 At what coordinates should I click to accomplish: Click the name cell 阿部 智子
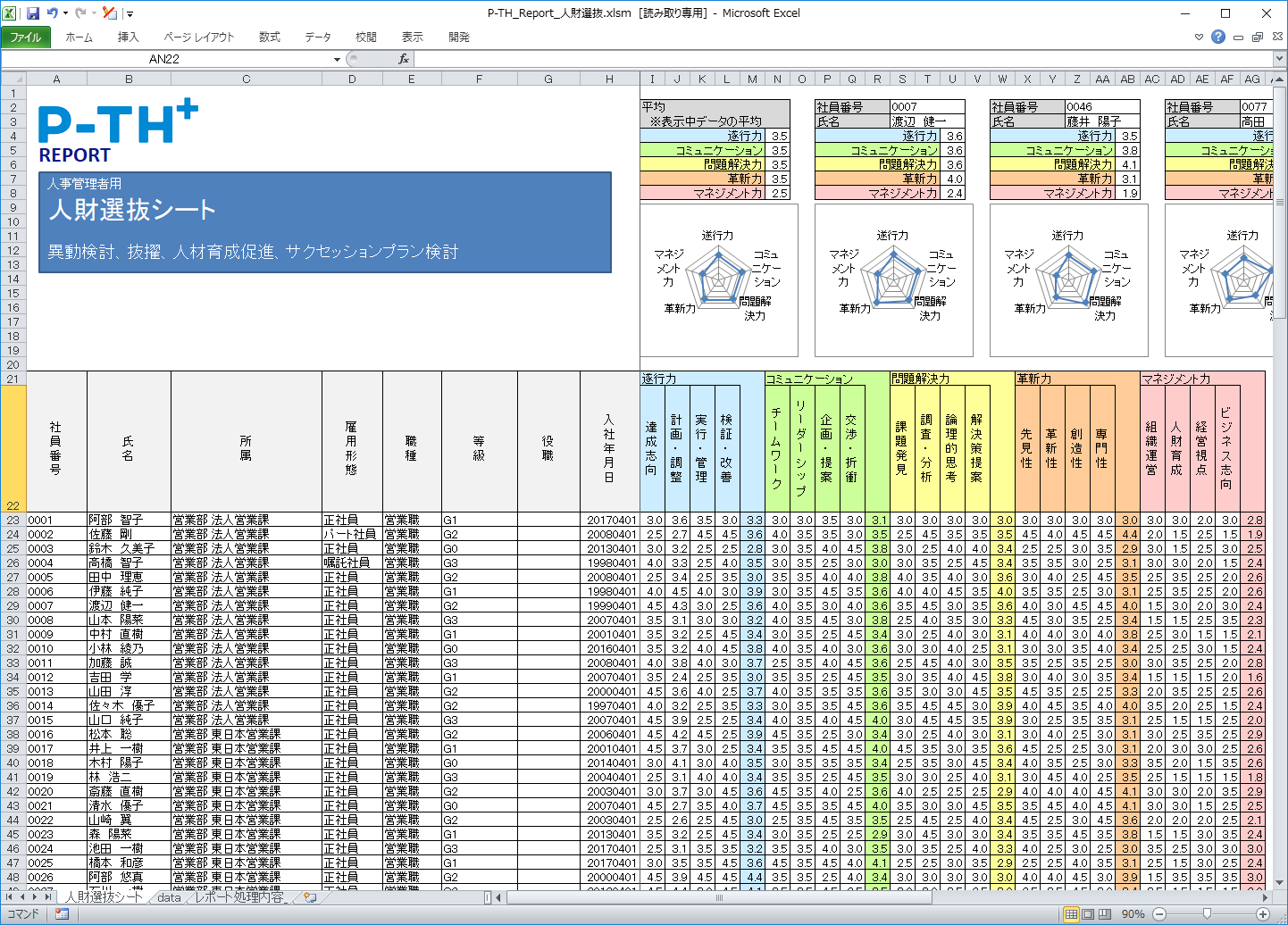[x=129, y=520]
